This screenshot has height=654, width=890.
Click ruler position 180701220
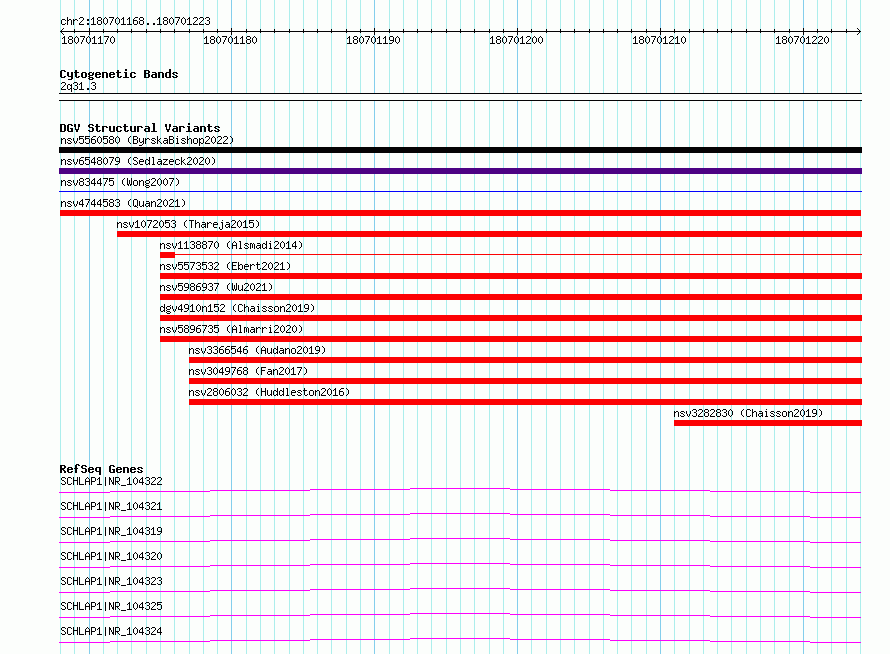tap(803, 40)
